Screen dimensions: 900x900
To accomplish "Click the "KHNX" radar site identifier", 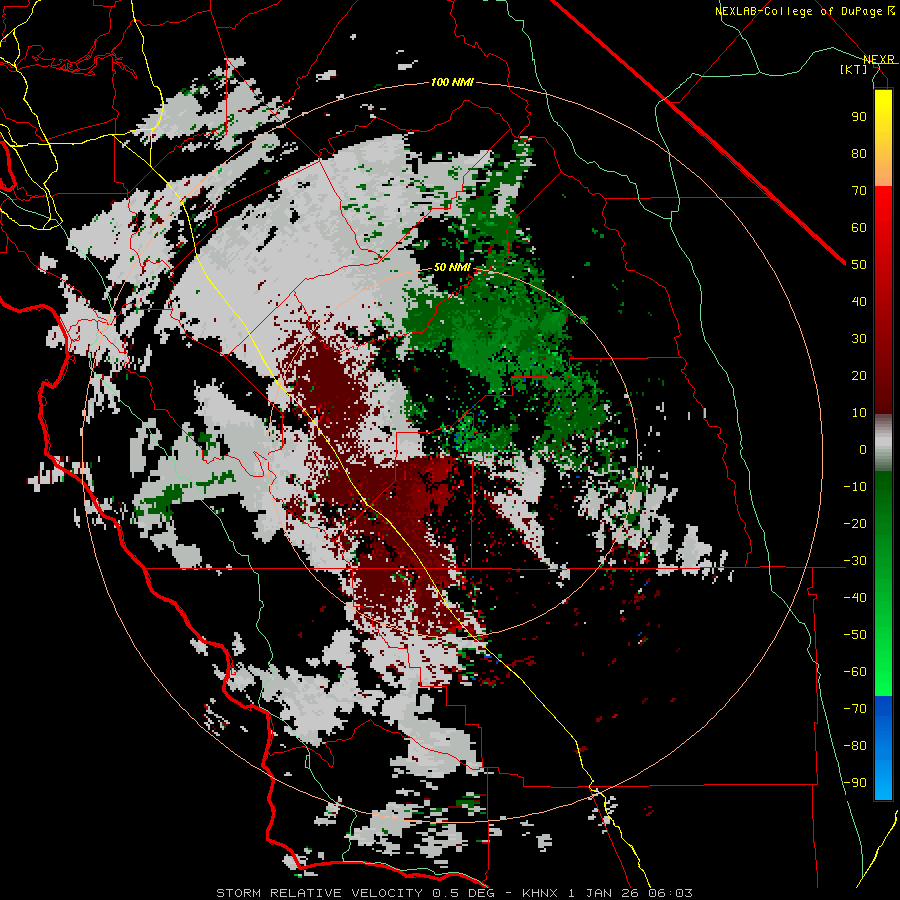I will pos(540,893).
